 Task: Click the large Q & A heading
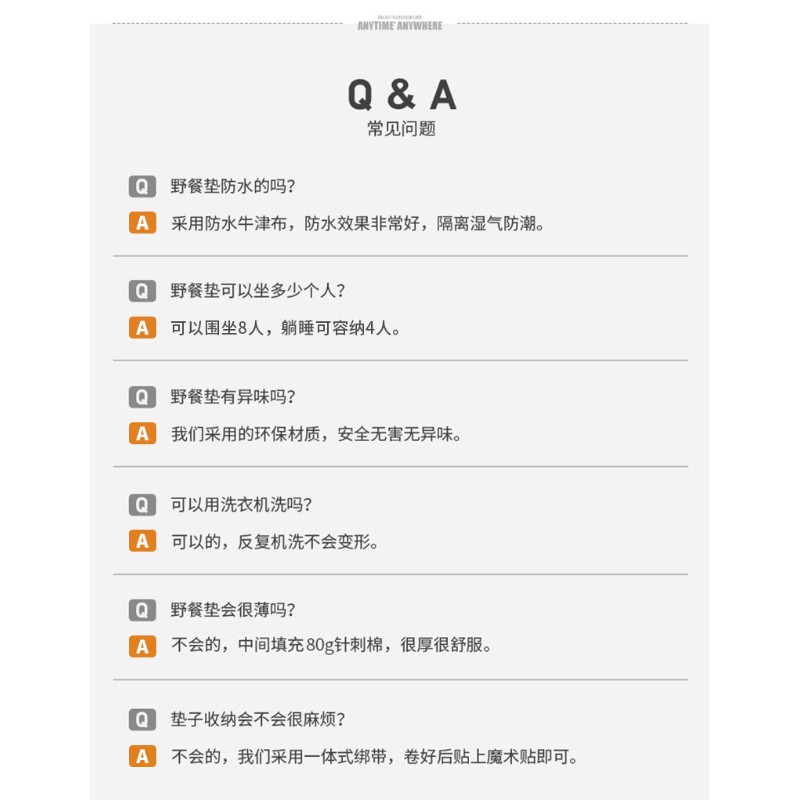pyautogui.click(x=401, y=94)
